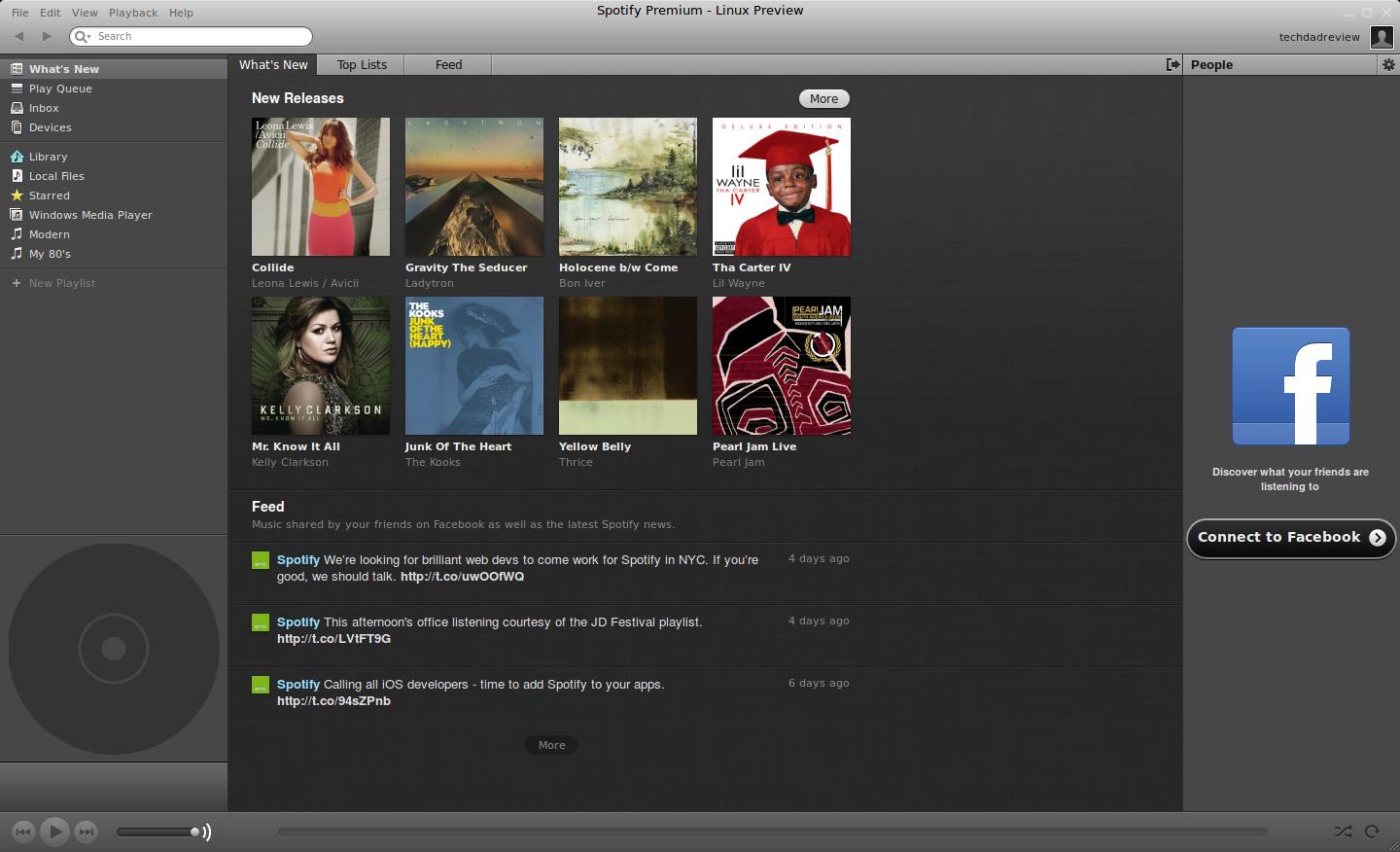Open Play Queue in sidebar
This screenshot has width=1400, height=852.
coord(114,89)
